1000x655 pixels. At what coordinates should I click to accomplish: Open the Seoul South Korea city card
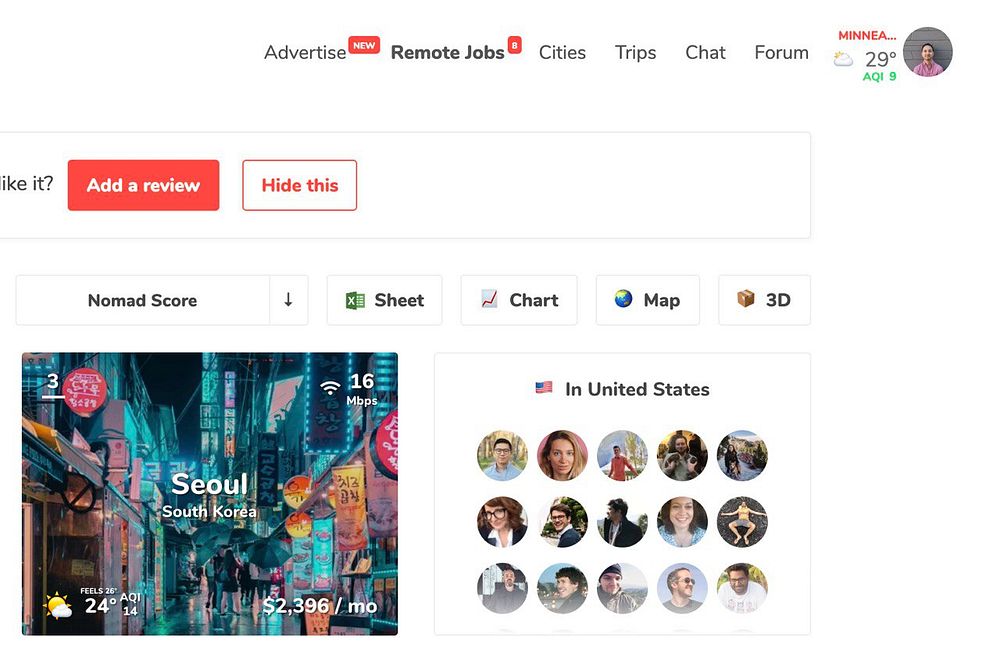coord(210,494)
